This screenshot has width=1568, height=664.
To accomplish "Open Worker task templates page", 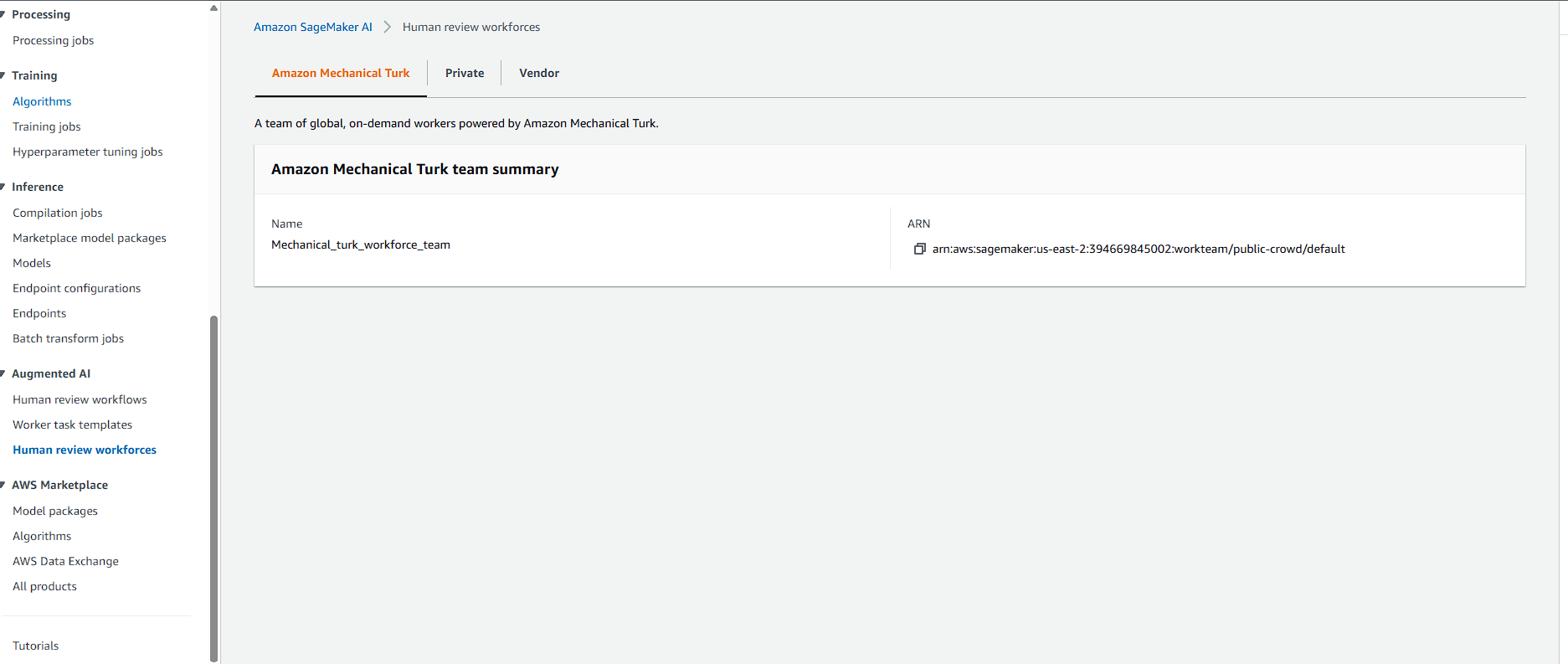I will pyautogui.click(x=72, y=425).
